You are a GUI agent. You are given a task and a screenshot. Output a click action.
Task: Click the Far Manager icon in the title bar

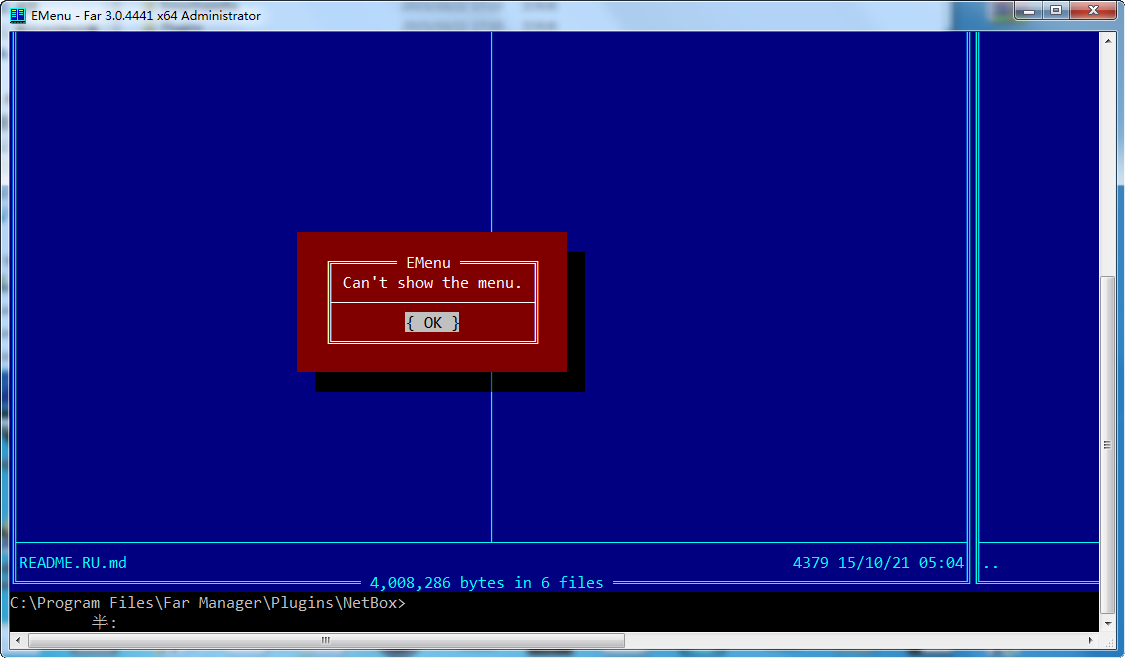(17, 15)
